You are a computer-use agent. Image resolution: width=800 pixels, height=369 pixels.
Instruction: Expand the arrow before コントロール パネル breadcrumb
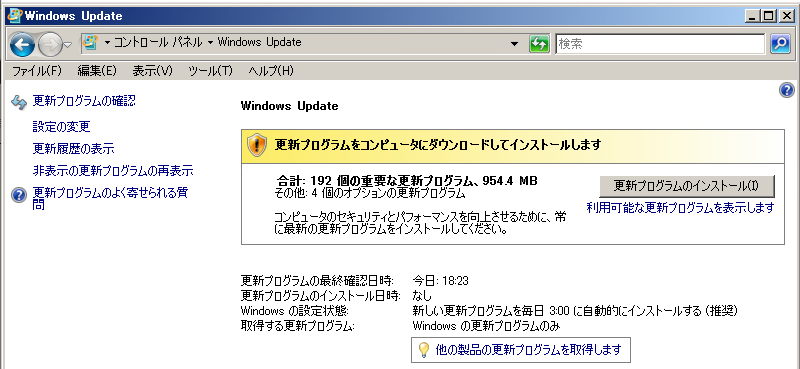pyautogui.click(x=107, y=43)
